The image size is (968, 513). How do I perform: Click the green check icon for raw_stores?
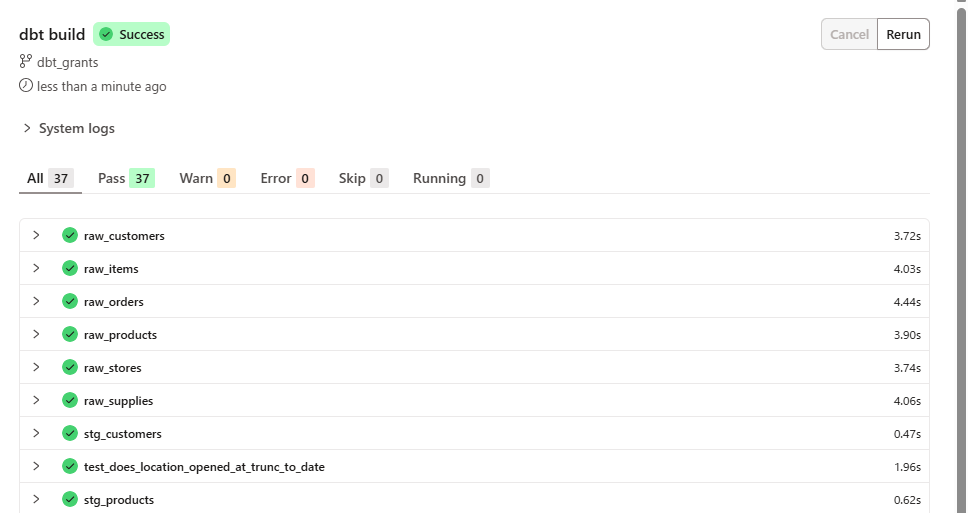click(x=70, y=368)
